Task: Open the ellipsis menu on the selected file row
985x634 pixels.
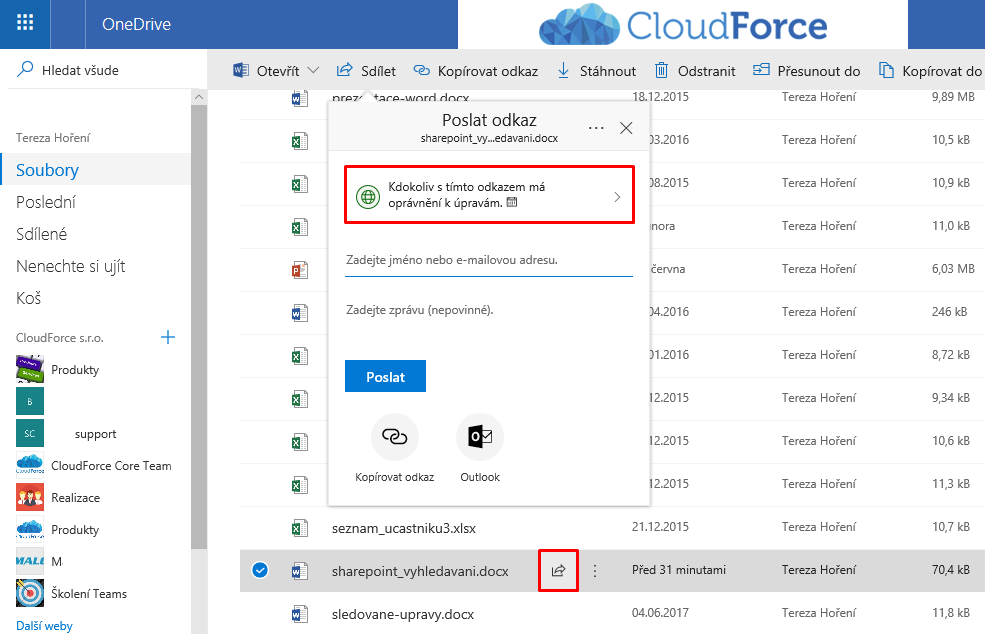Action: [595, 569]
